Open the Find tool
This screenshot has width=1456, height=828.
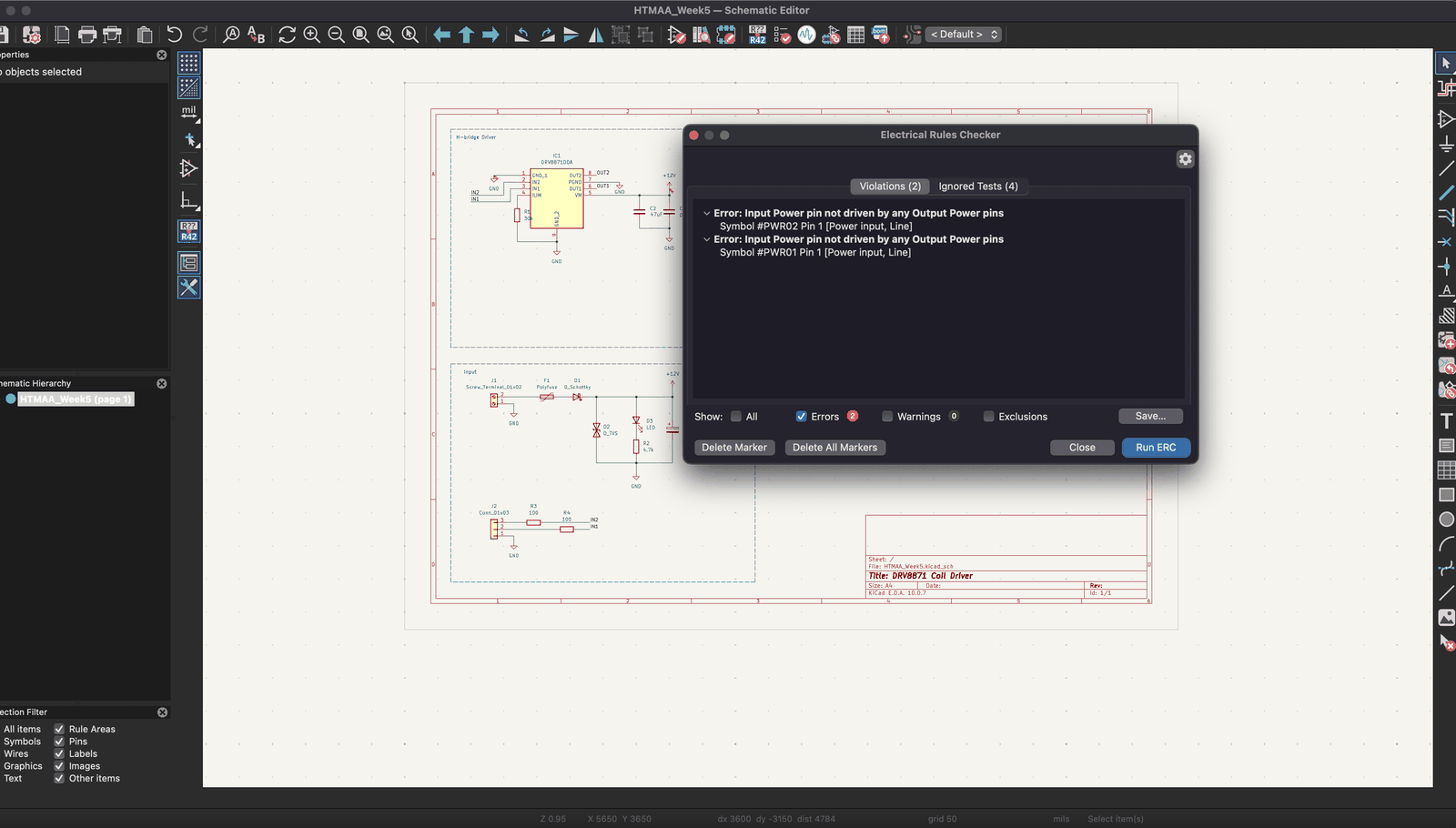point(231,35)
